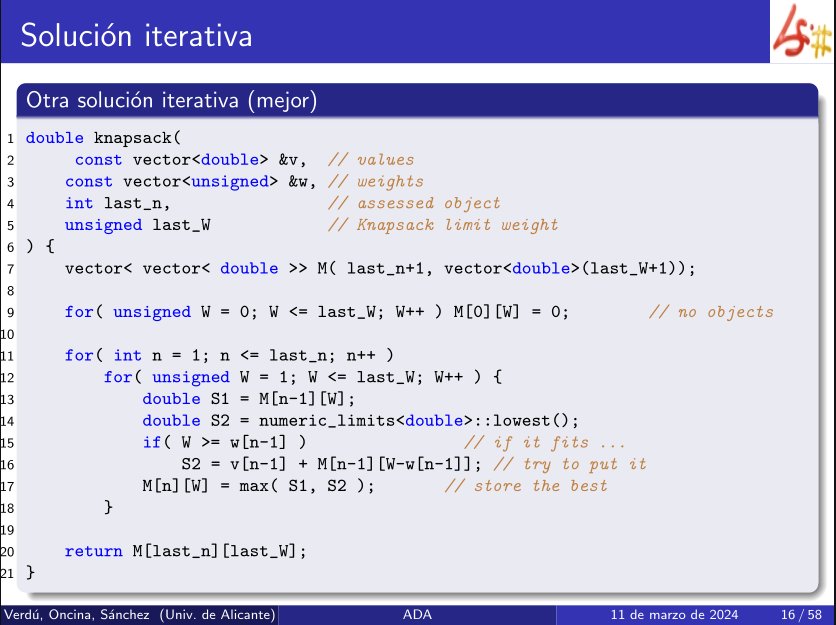The height and width of the screenshot is (625, 836).
Task: Click the '// Knapsack limit weight' comment
Action: click(443, 225)
